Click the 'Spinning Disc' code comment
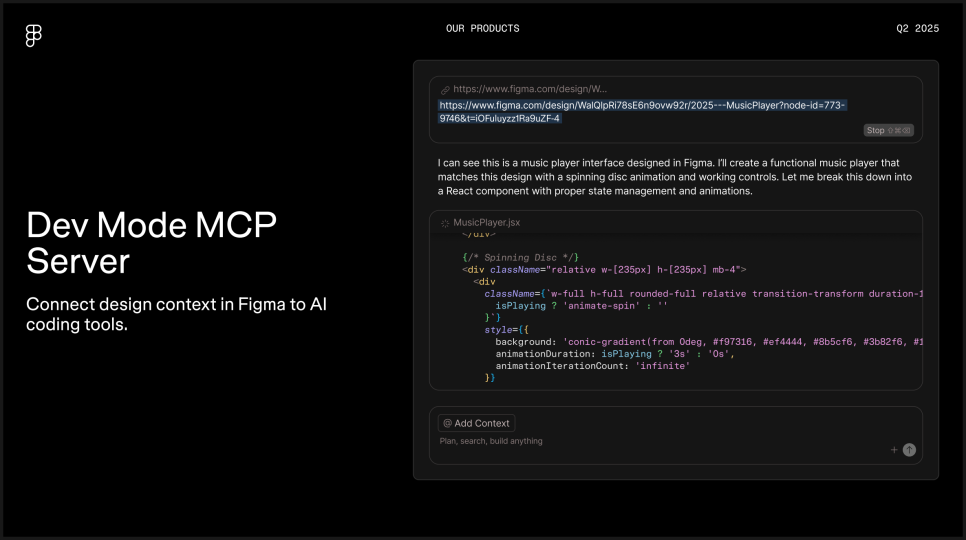Viewport: 966px width, 540px height. [521, 257]
